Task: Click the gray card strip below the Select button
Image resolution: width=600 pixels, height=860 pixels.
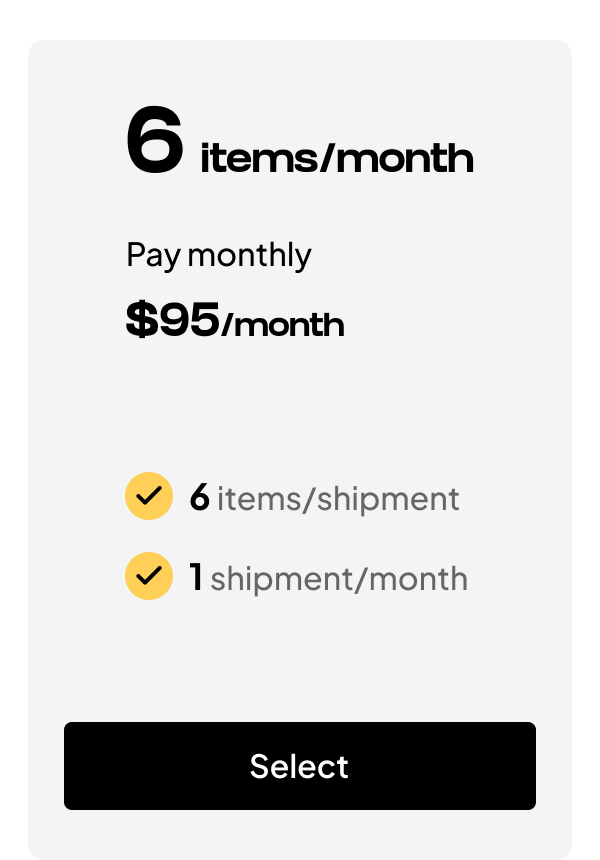Action: tap(300, 835)
